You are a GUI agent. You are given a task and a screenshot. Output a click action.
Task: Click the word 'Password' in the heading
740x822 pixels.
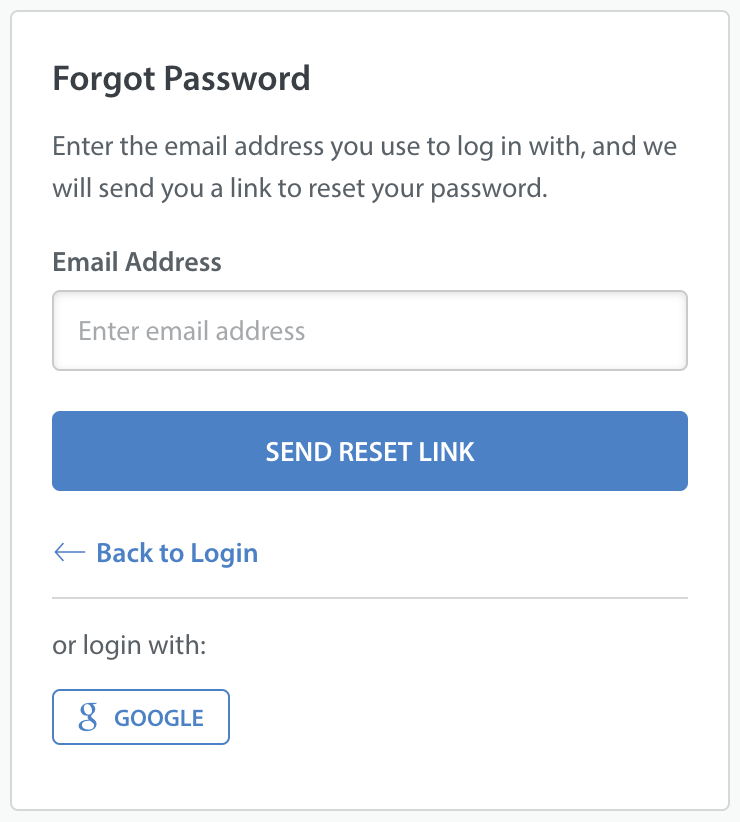pos(237,79)
